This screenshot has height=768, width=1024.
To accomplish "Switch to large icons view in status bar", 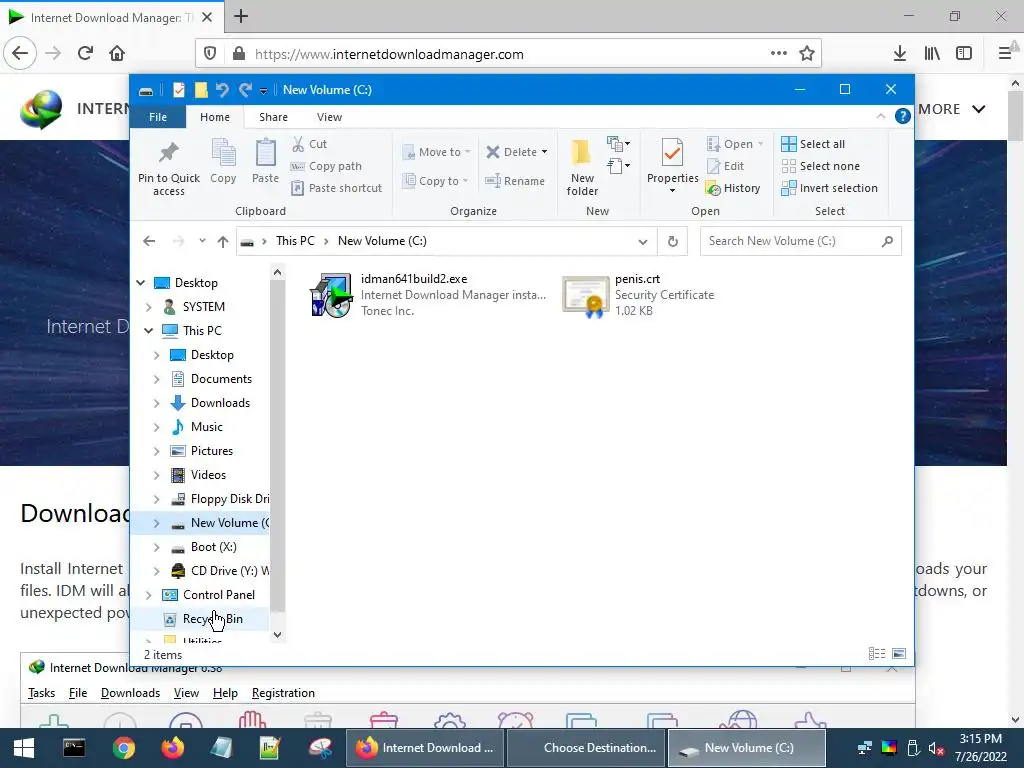I will click(x=899, y=654).
